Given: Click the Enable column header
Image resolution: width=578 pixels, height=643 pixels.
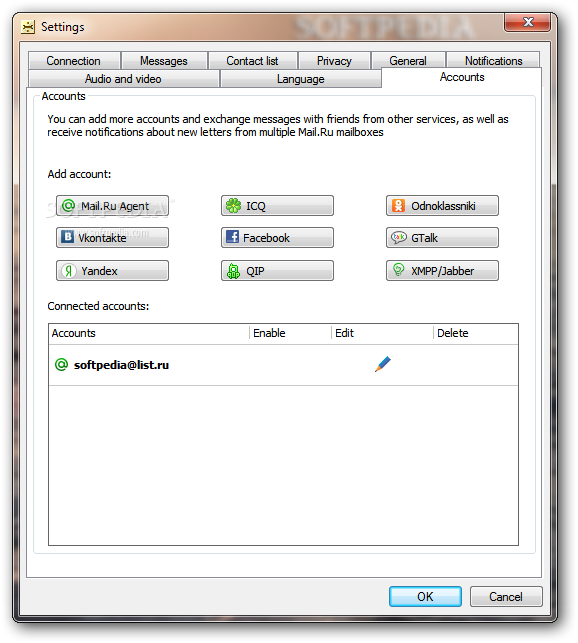Looking at the screenshot, I should pos(290,333).
